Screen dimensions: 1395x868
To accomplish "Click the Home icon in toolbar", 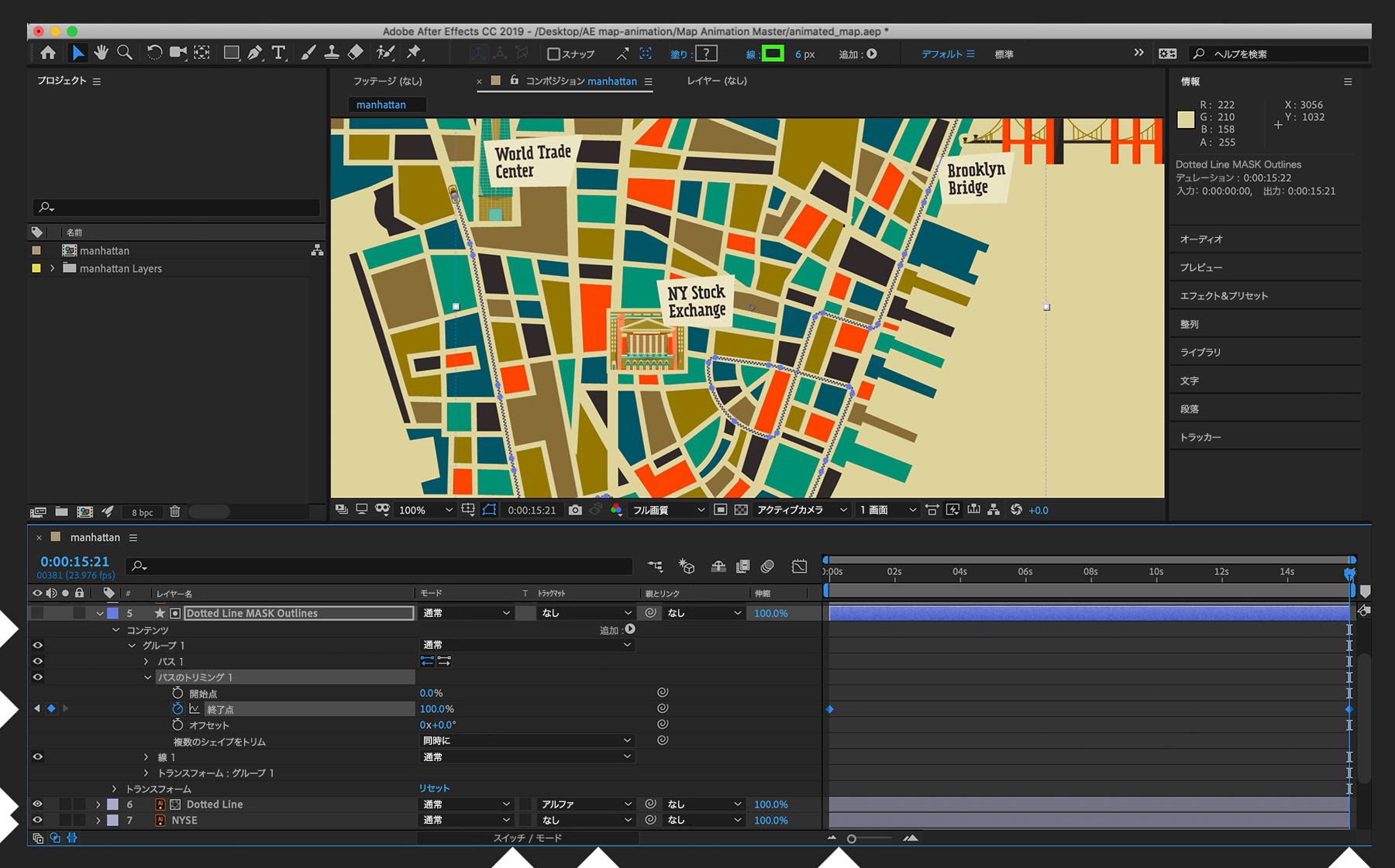I will coord(48,53).
